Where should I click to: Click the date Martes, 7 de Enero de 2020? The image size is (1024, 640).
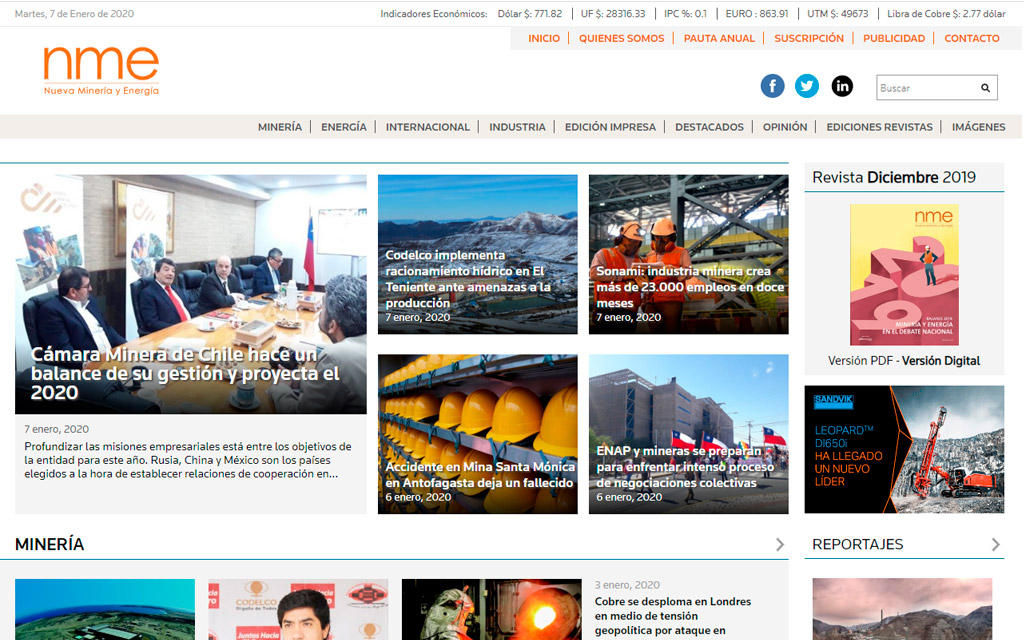tap(74, 14)
